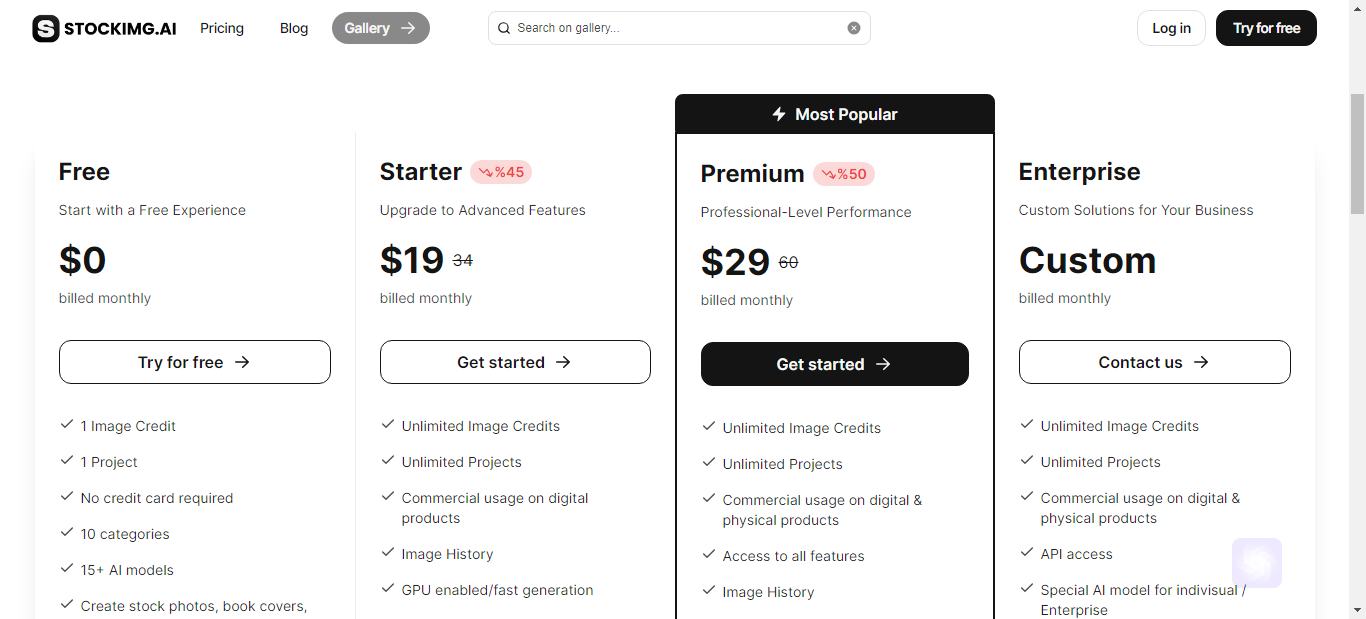The image size is (1366, 619).
Task: Click Contact us on the Enterprise plan
Action: point(1155,362)
